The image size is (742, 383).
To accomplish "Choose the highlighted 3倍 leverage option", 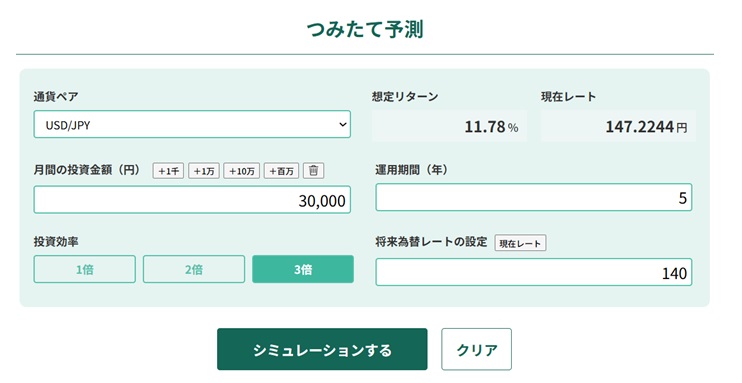I will click(303, 269).
